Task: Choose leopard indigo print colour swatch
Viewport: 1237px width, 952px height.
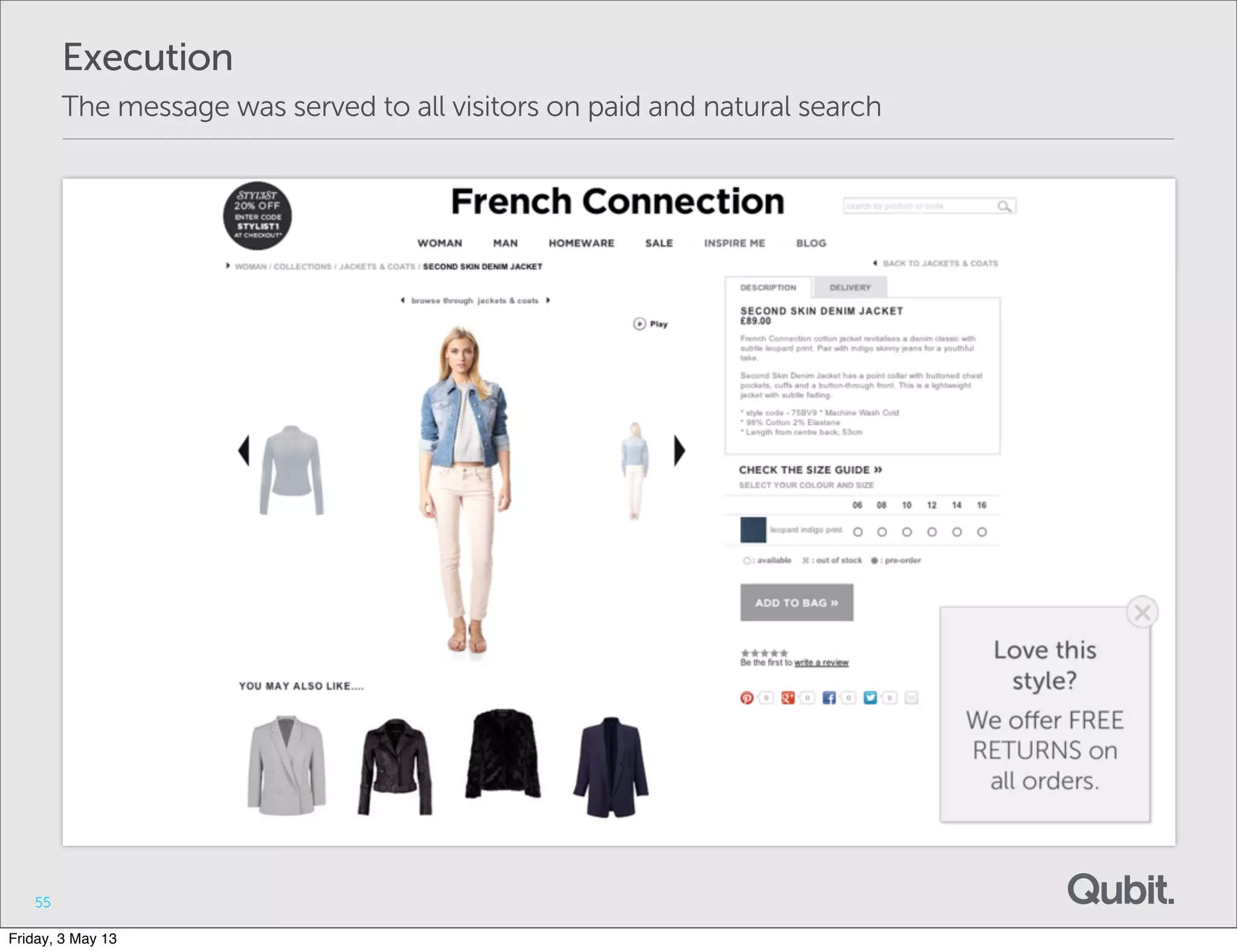Action: tap(753, 530)
